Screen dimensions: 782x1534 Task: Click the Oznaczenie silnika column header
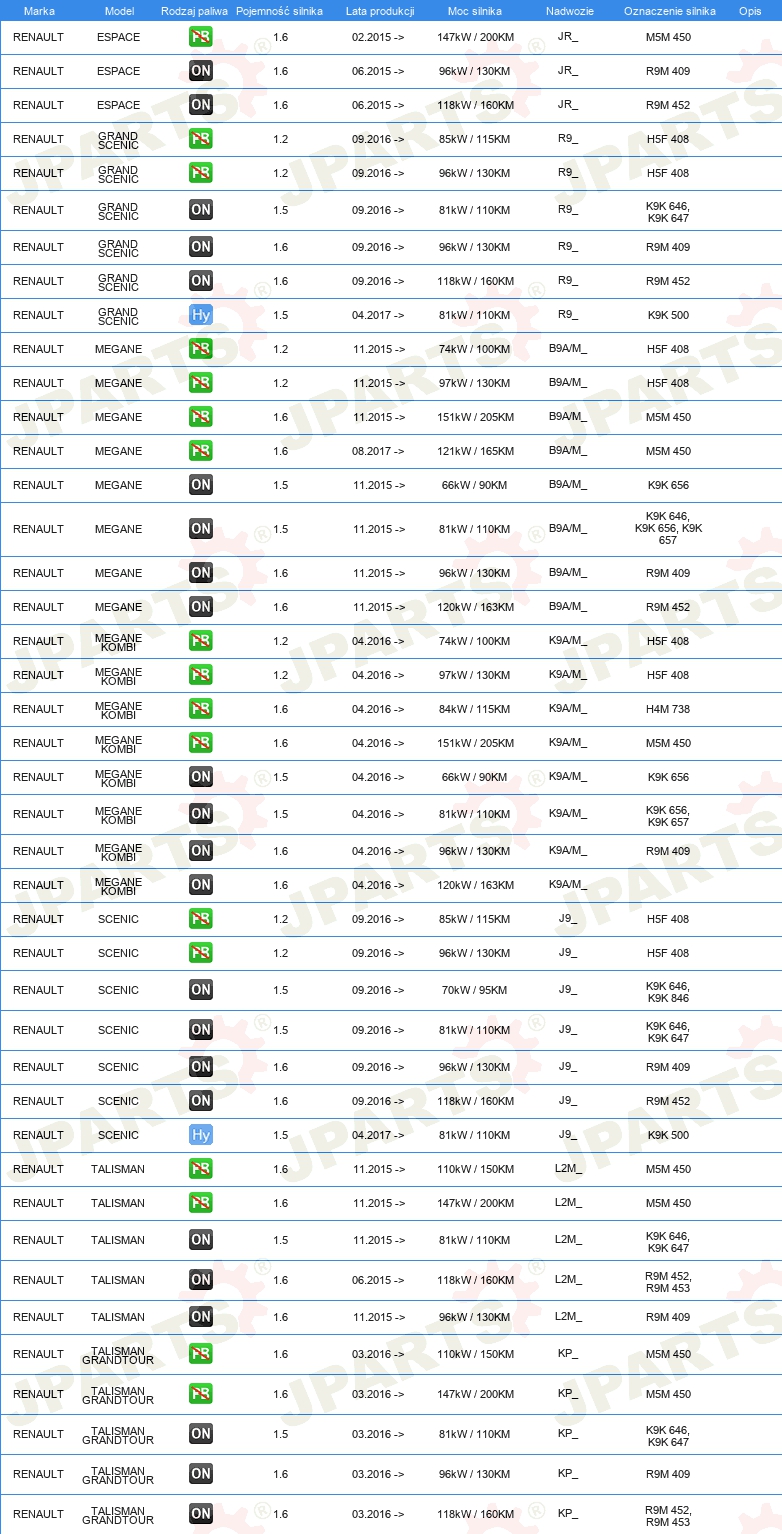pyautogui.click(x=669, y=10)
